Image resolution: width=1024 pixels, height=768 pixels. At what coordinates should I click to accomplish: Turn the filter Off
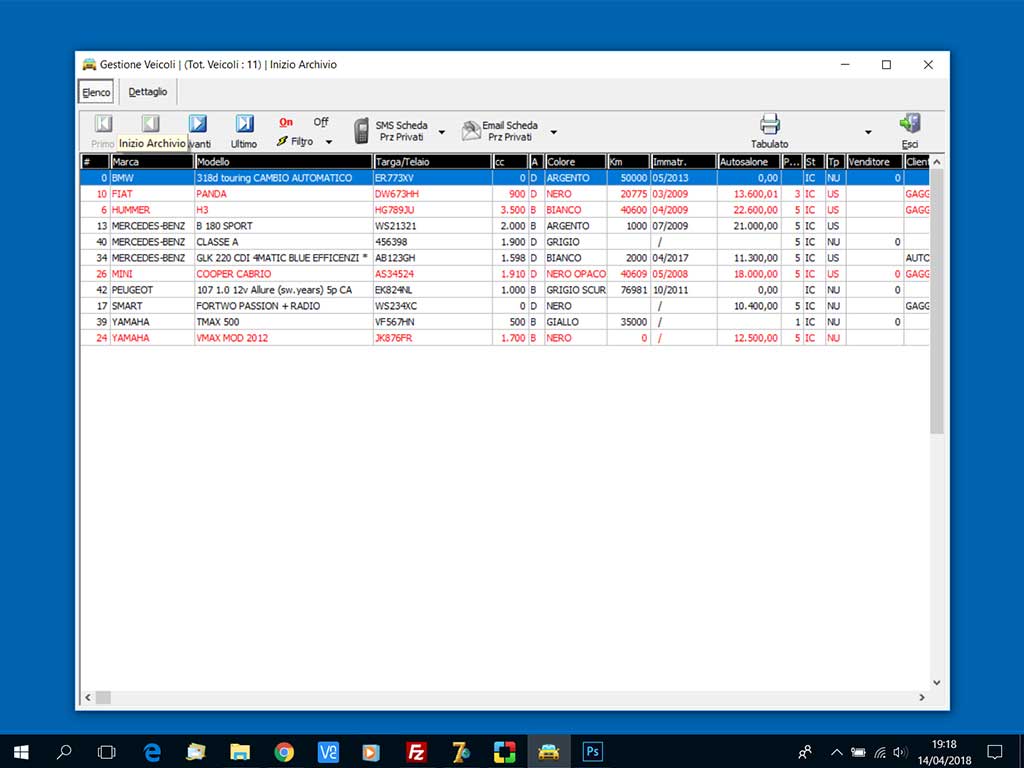(x=321, y=122)
